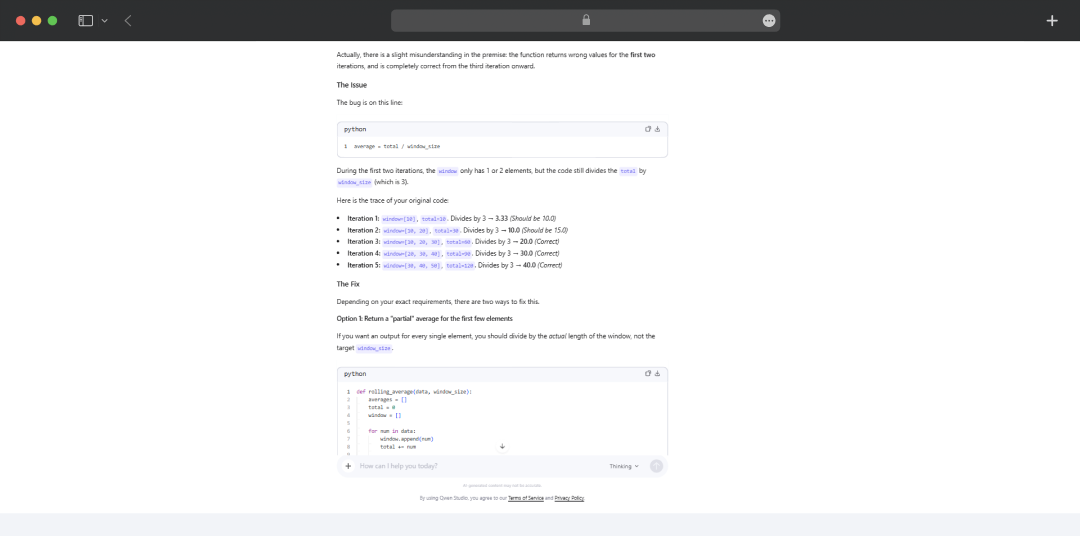Go back with the browser back arrow

tap(128, 21)
